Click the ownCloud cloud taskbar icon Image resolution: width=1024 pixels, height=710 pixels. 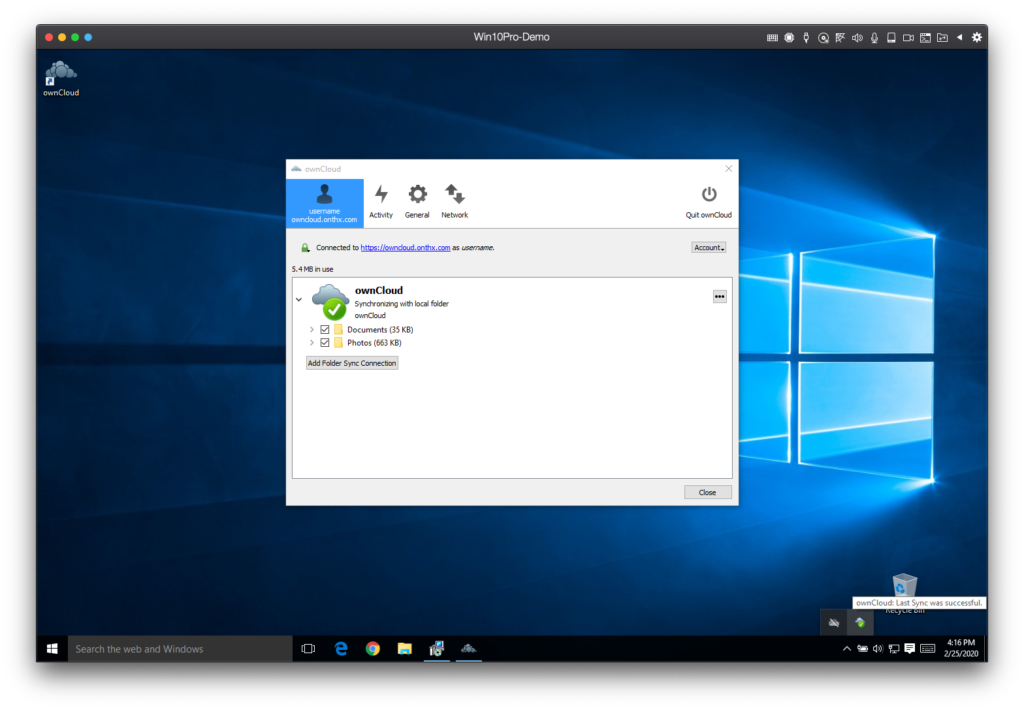click(x=469, y=649)
